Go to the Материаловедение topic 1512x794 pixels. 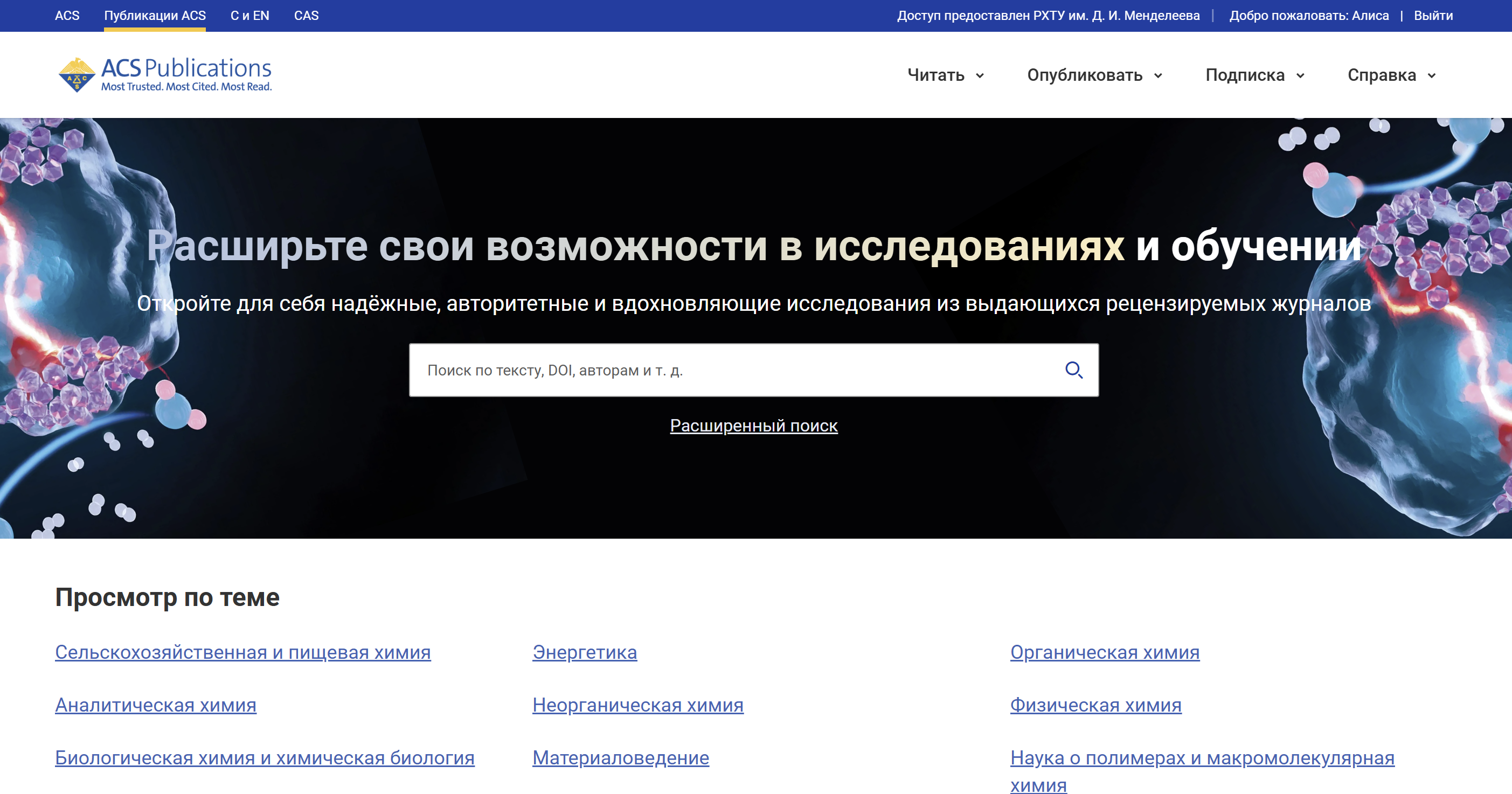620,757
